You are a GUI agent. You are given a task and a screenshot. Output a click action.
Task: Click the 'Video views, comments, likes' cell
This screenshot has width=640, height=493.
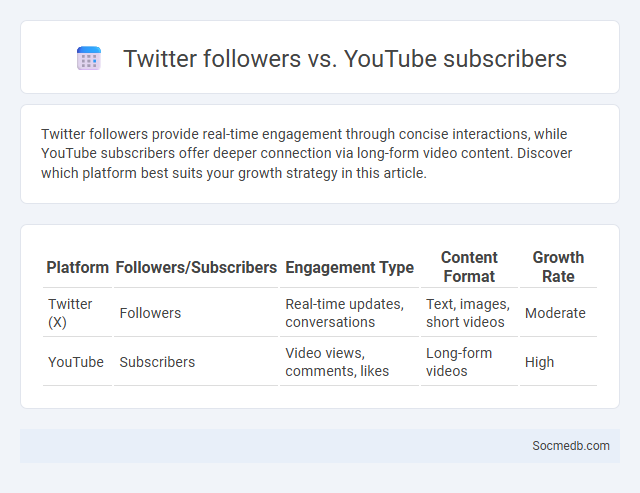[x=349, y=362]
